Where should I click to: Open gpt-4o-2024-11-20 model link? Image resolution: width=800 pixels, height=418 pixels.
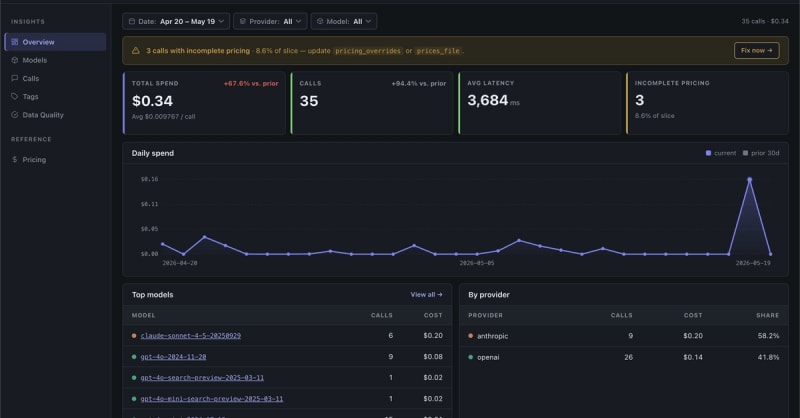point(173,357)
